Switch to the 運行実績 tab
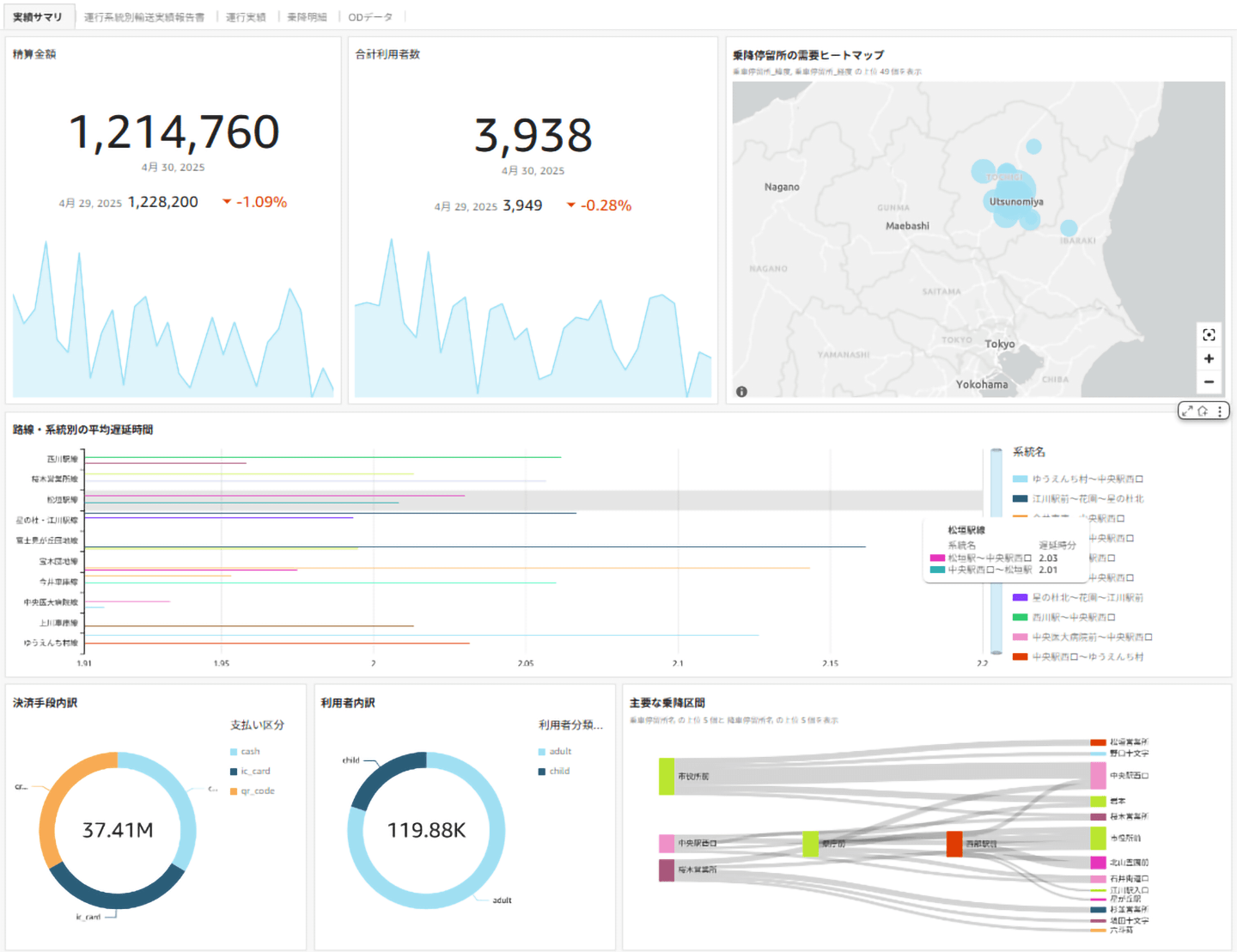The height and width of the screenshot is (952, 1237). (x=246, y=17)
